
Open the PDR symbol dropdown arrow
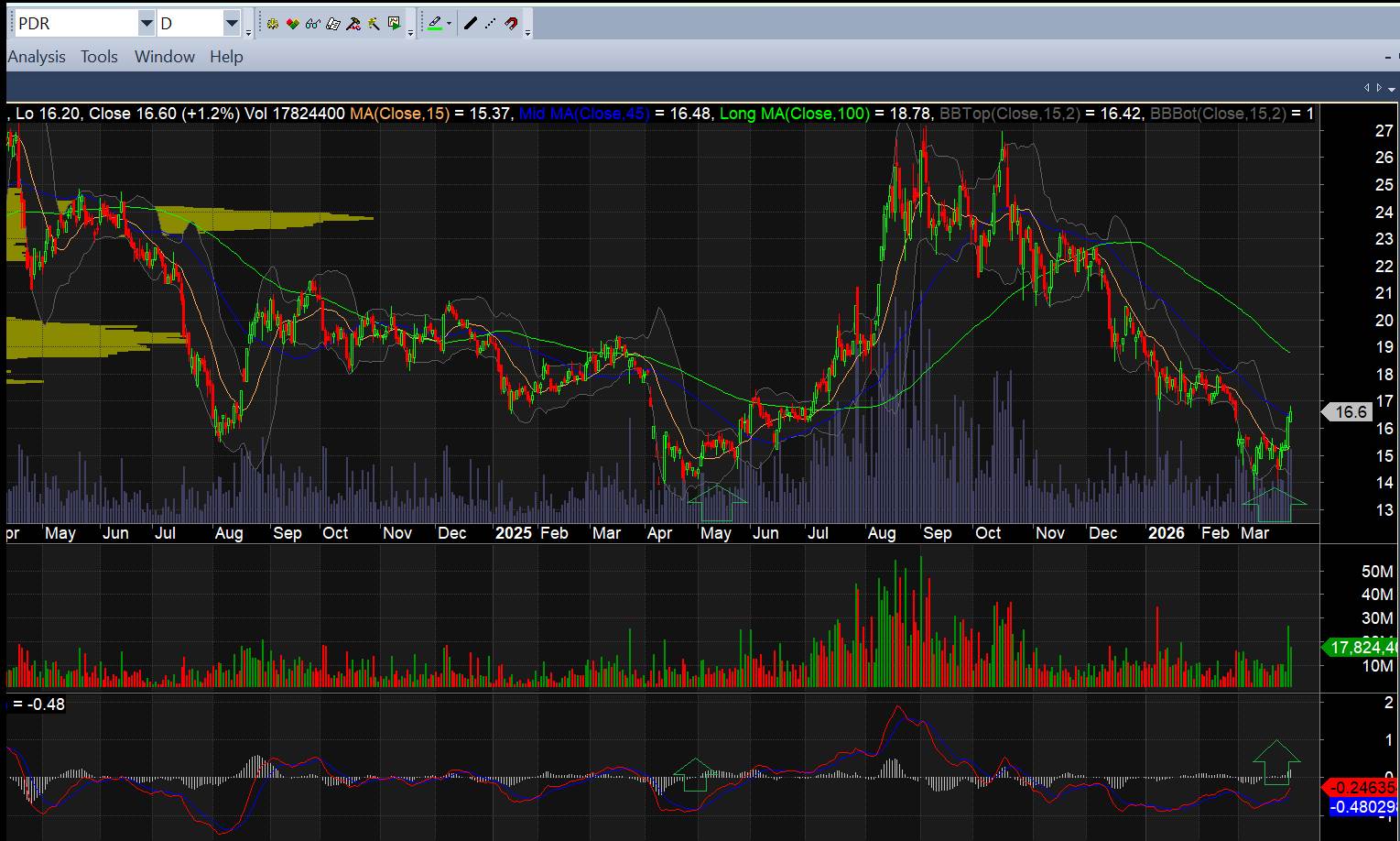[147, 24]
